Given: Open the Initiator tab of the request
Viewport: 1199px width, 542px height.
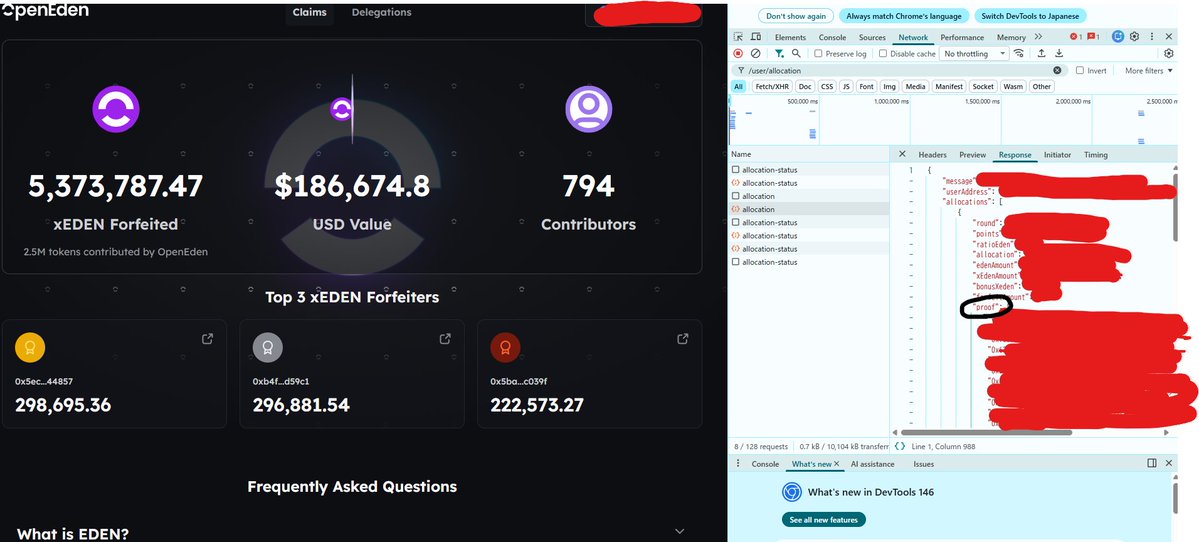Looking at the screenshot, I should (x=1058, y=155).
